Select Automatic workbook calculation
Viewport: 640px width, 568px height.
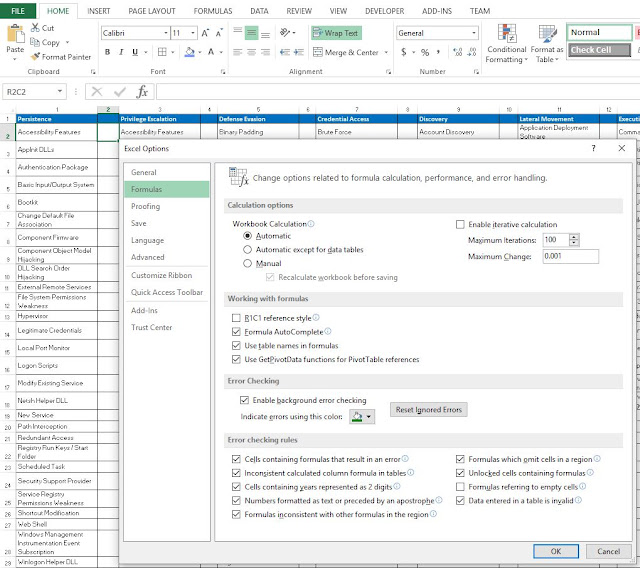[x=247, y=236]
